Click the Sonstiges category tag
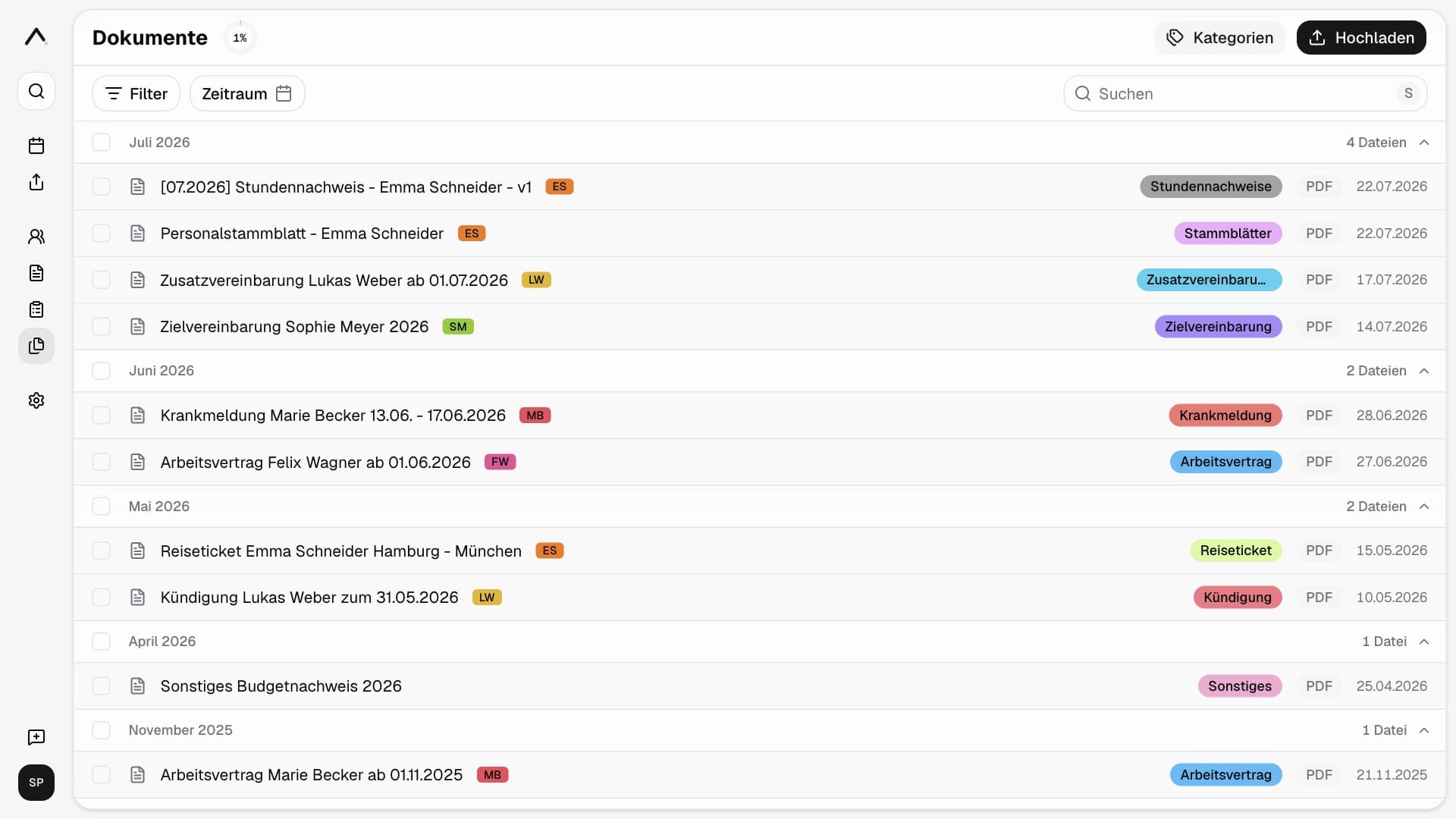The width and height of the screenshot is (1456, 819). click(1240, 686)
